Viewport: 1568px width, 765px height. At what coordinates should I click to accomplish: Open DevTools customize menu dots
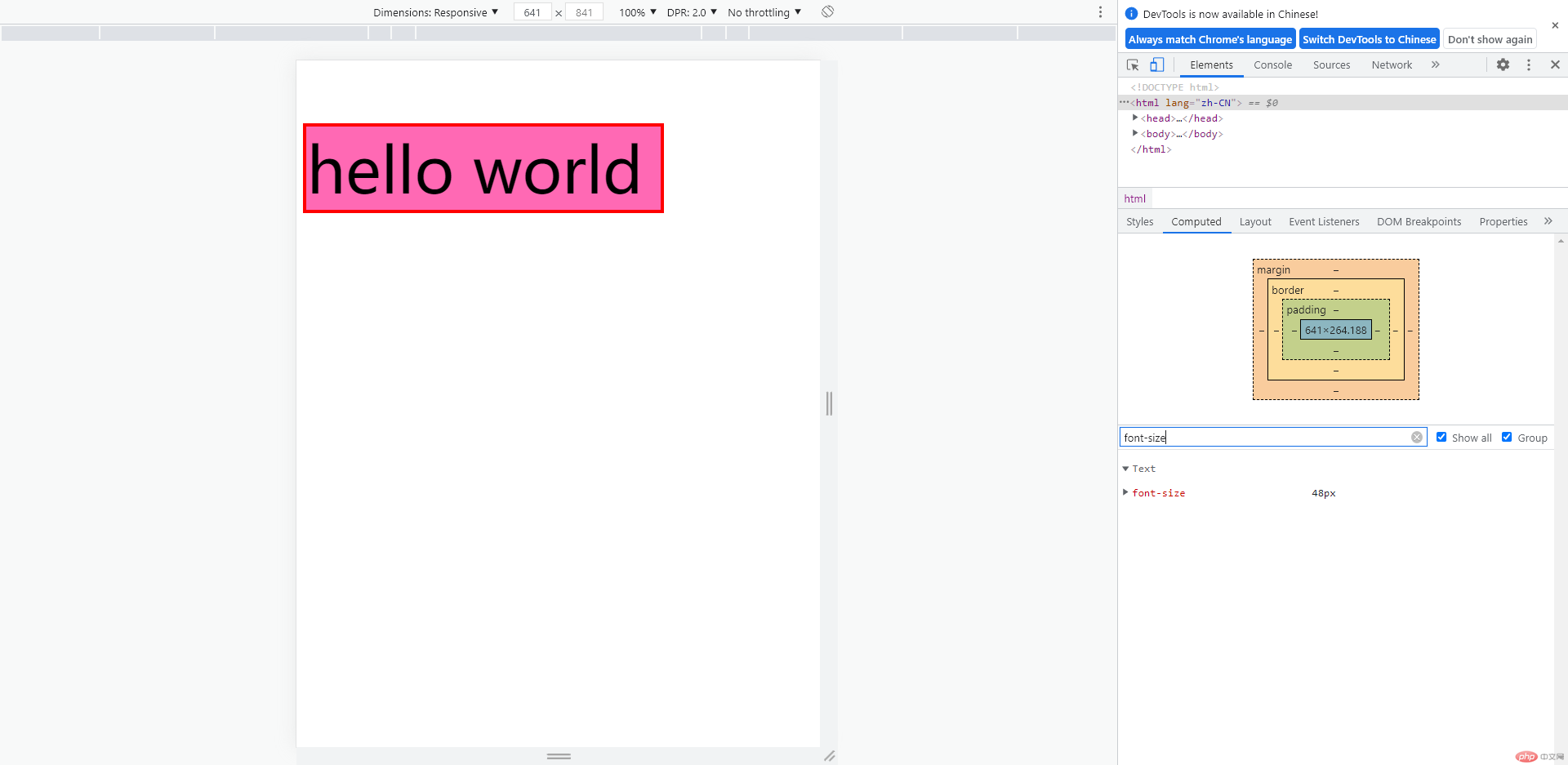(1529, 64)
